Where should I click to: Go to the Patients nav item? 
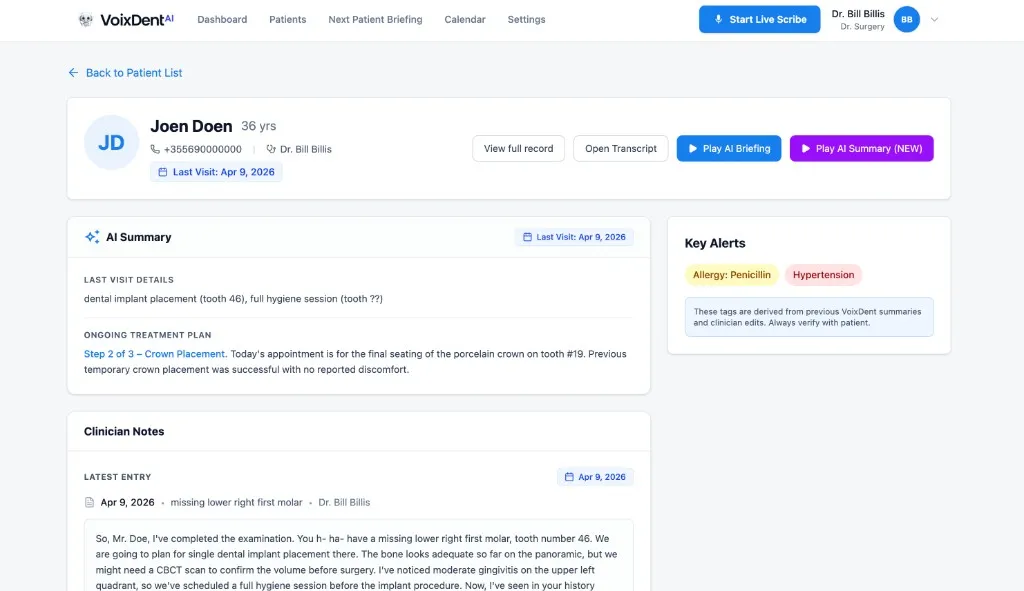click(x=287, y=20)
